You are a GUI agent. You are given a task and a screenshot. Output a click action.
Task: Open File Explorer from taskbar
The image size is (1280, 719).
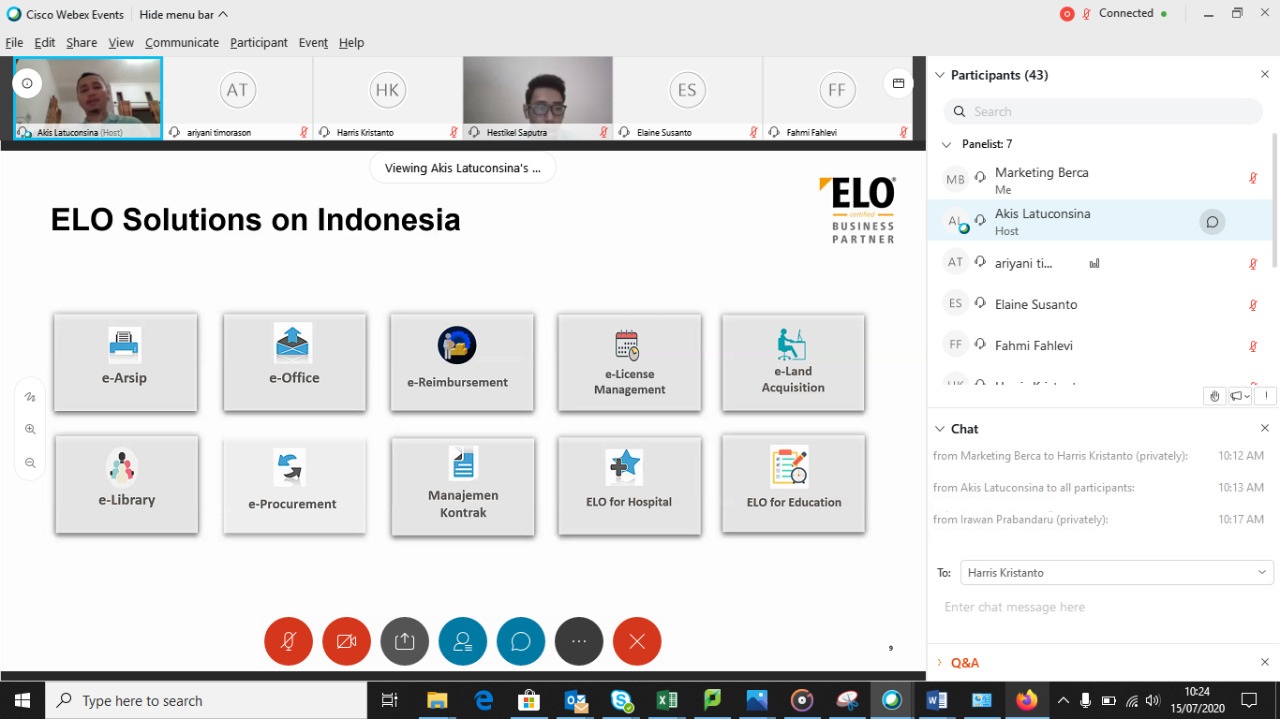click(437, 700)
